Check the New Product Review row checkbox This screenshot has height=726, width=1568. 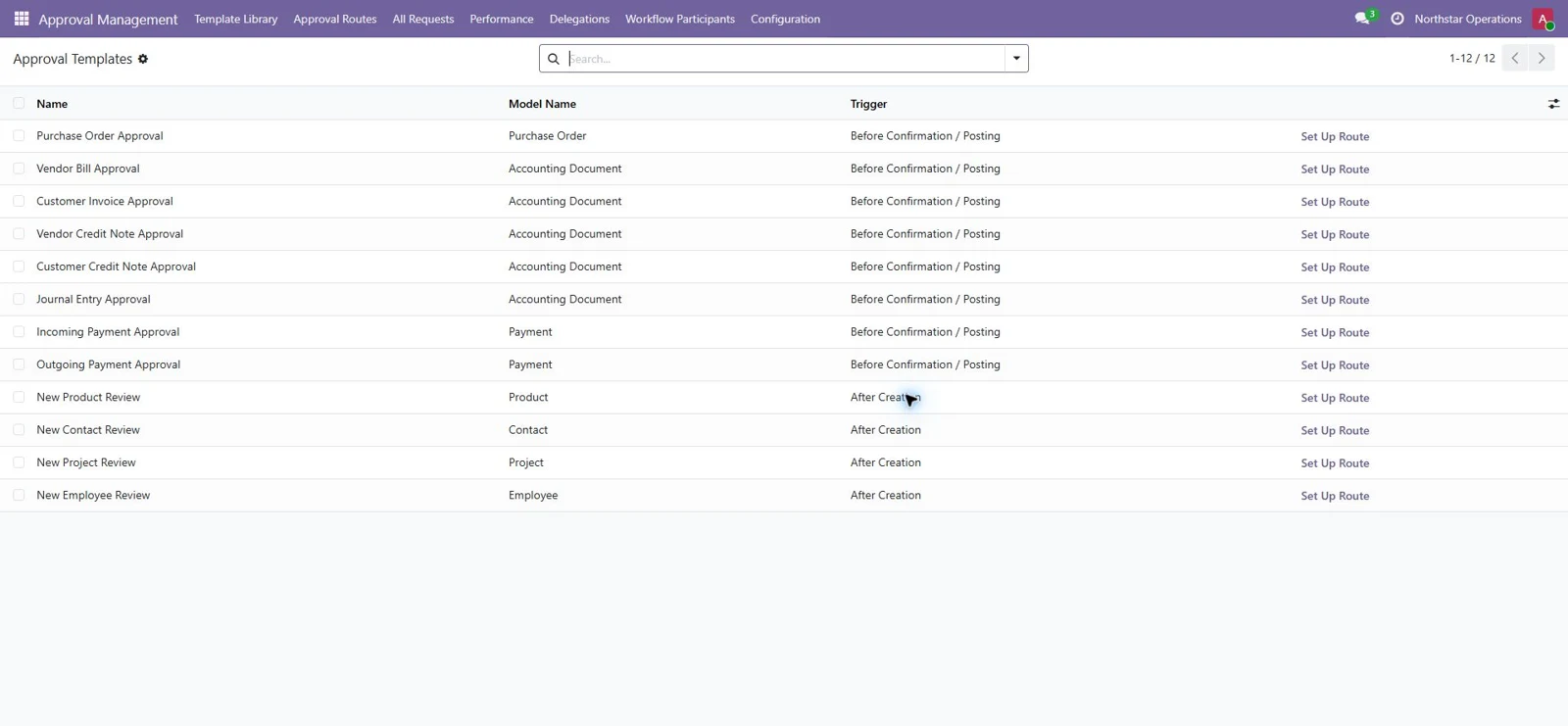pyautogui.click(x=19, y=397)
